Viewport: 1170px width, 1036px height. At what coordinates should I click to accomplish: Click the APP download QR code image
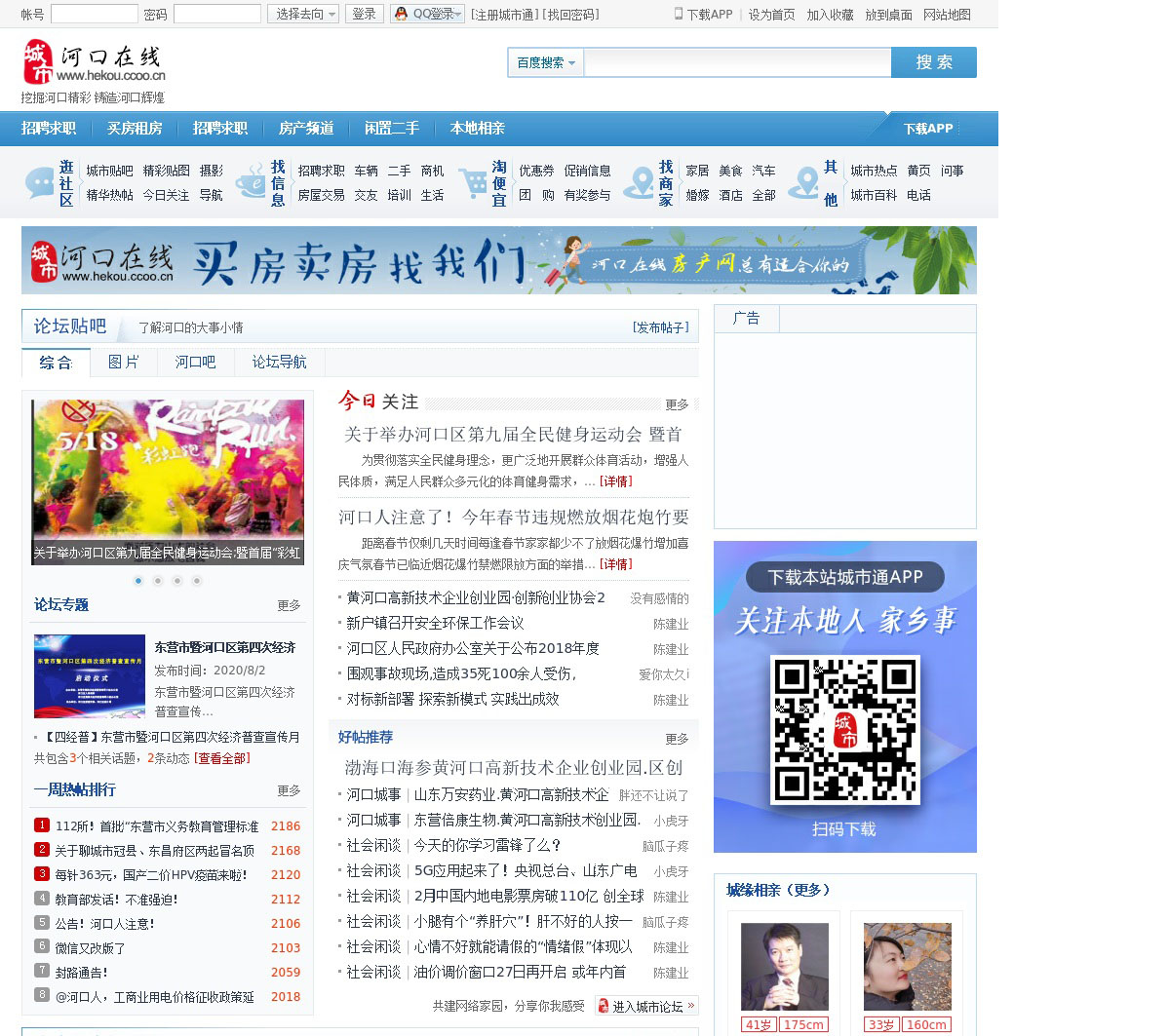tap(844, 729)
